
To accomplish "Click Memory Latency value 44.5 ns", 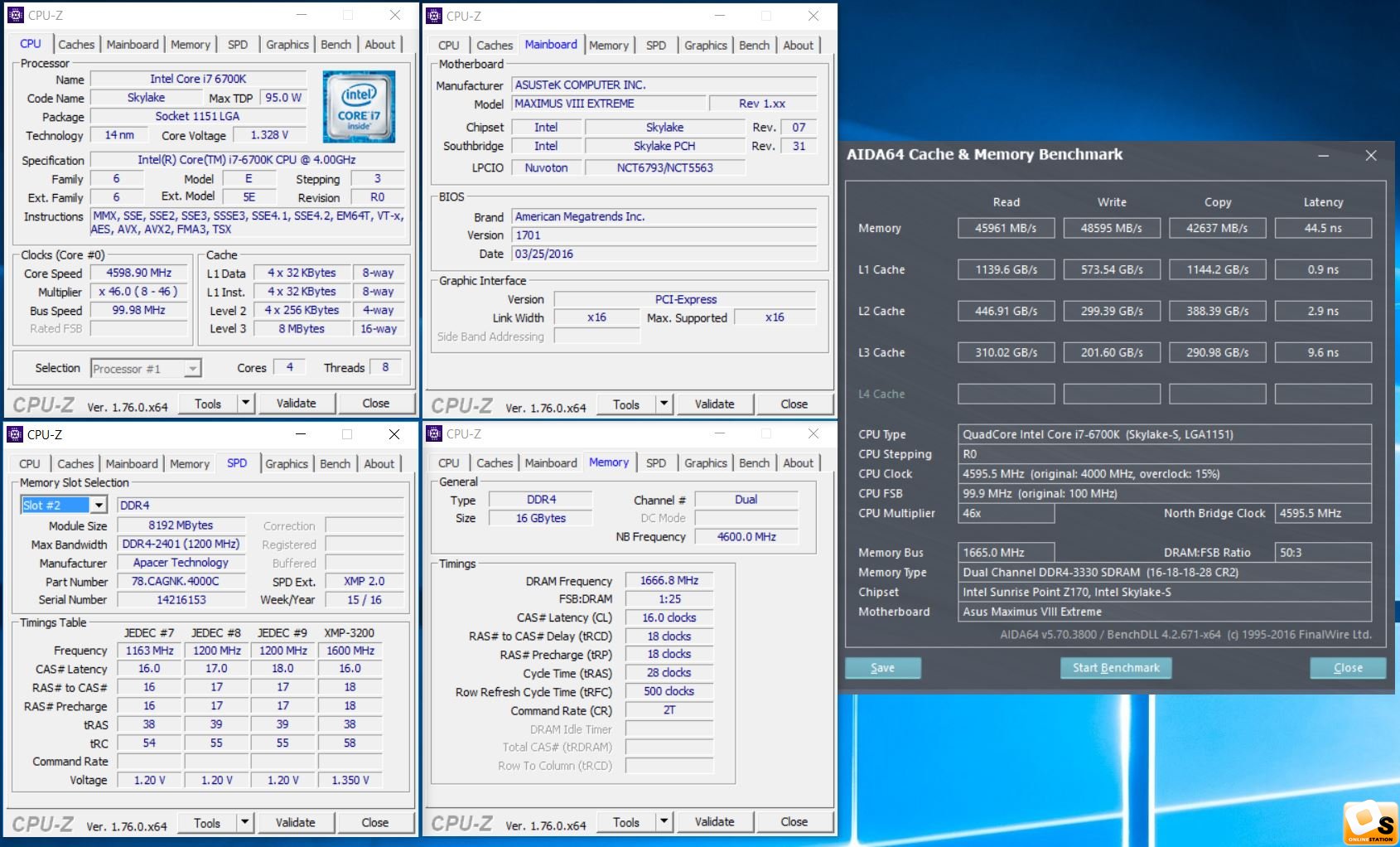I will point(1323,228).
